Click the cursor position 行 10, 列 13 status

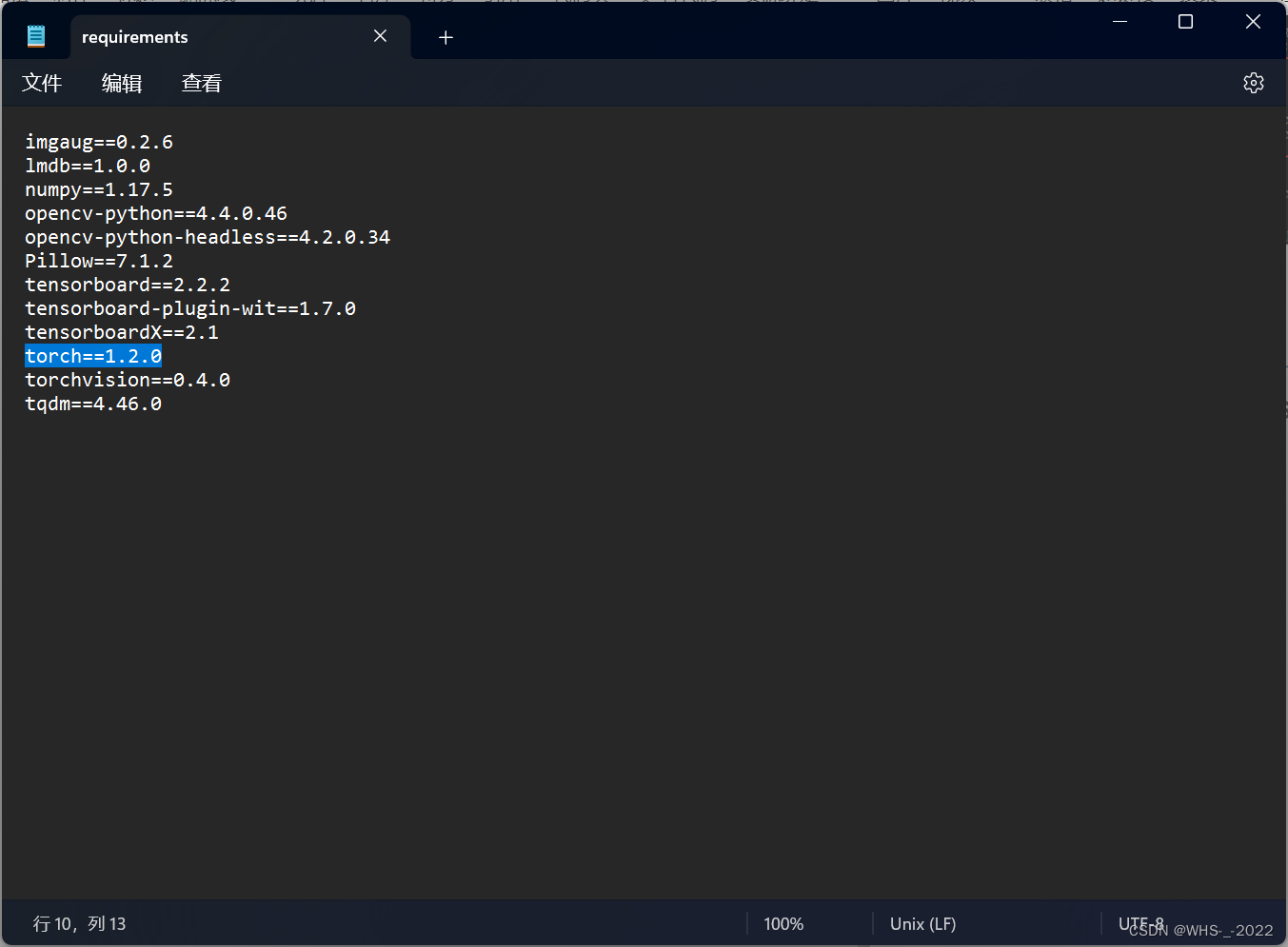point(80,923)
